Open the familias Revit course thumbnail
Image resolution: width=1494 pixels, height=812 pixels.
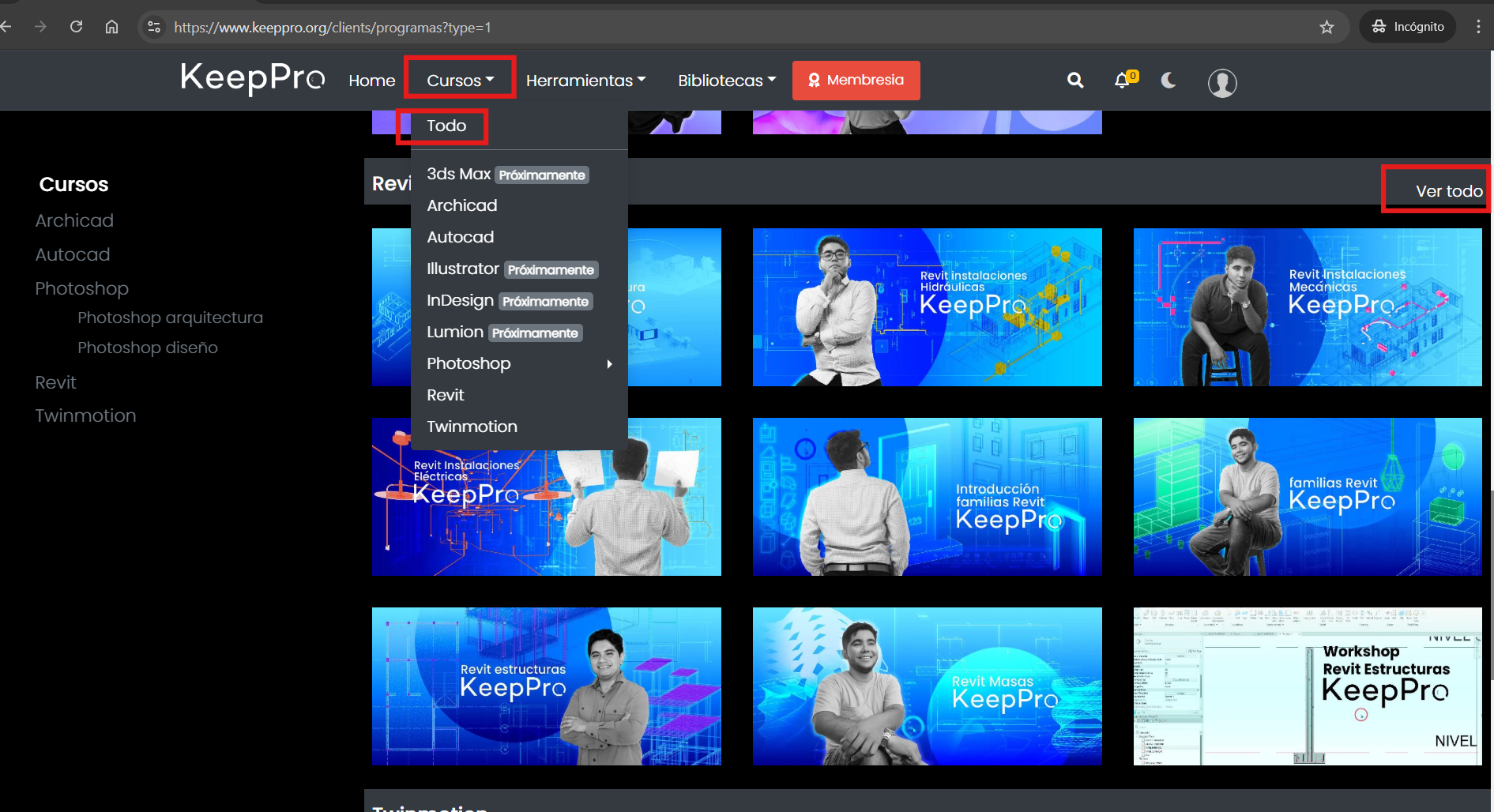[1308, 497]
